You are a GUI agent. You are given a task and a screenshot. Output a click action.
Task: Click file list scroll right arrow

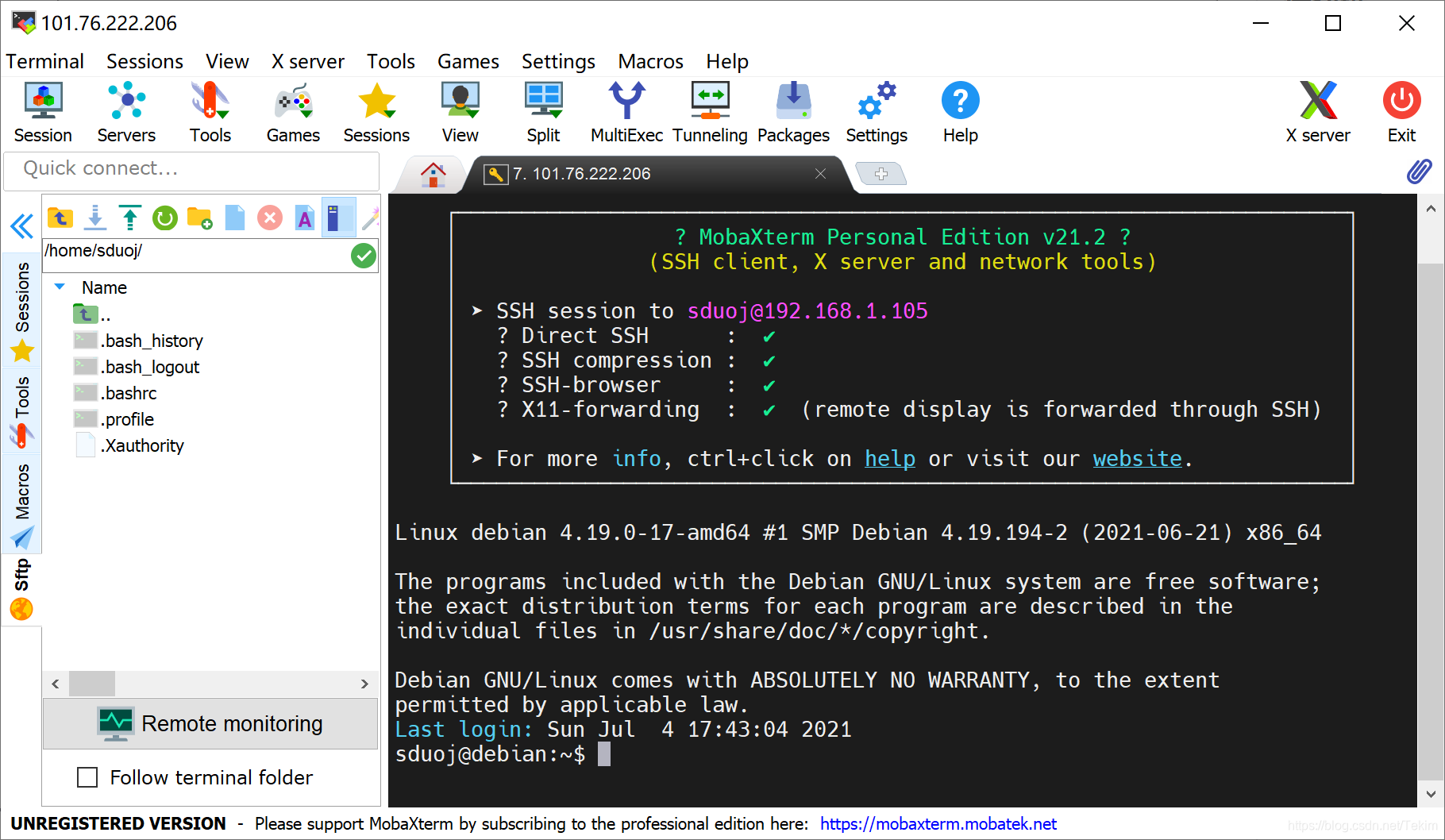[x=364, y=683]
